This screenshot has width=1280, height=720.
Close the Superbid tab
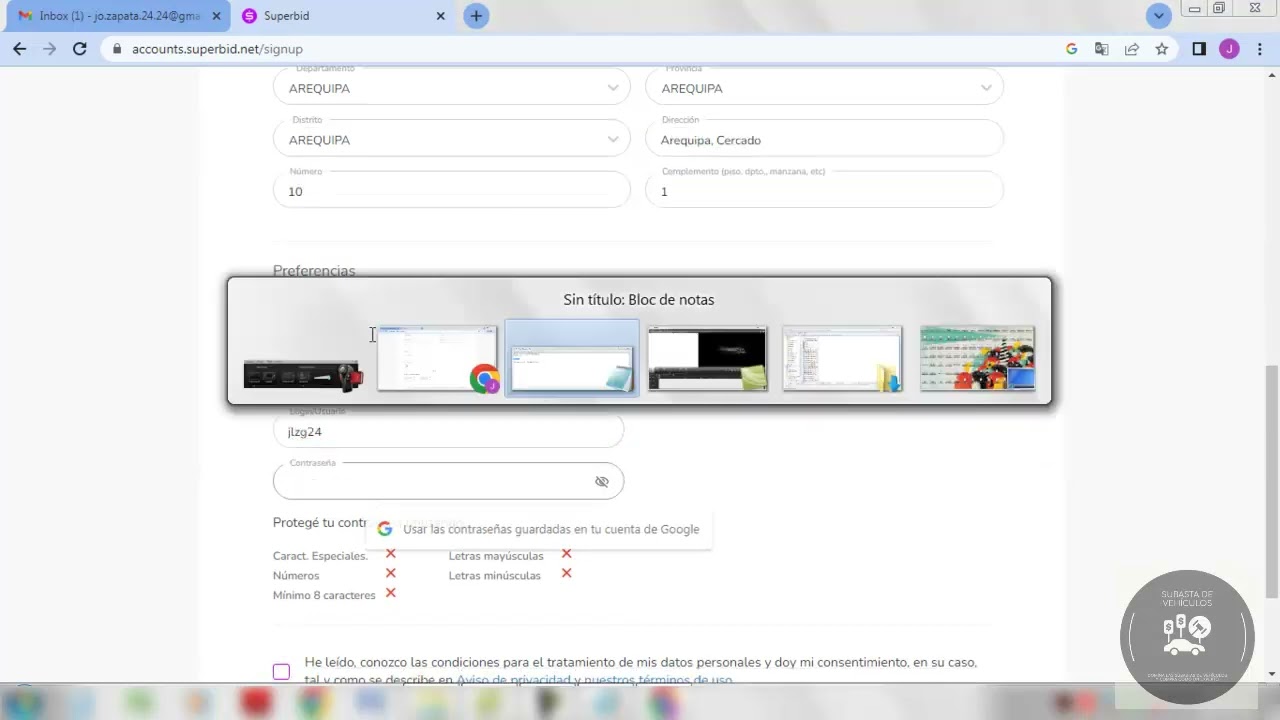coord(440,16)
